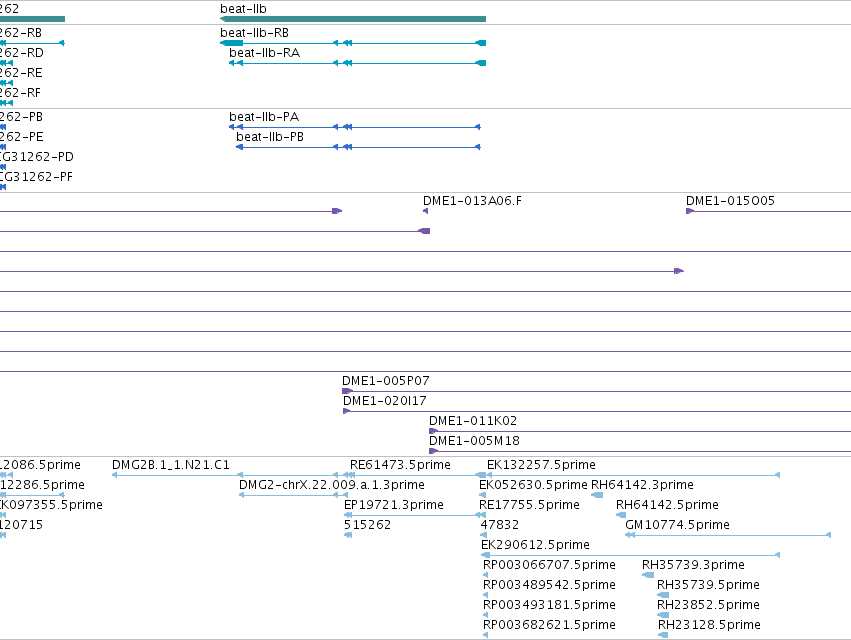Click the 2086.5prime EST label

pos(41,465)
